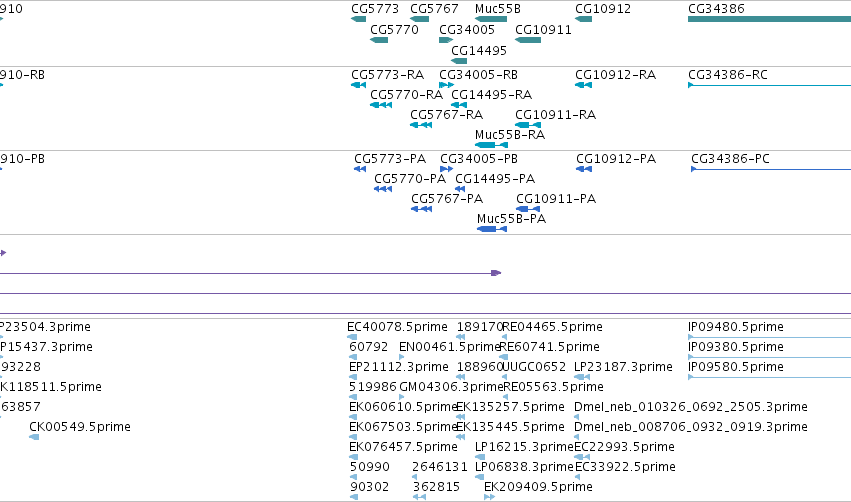Open the CG10911 gene label
Viewport: 851px width, 502px height.
coord(543,29)
